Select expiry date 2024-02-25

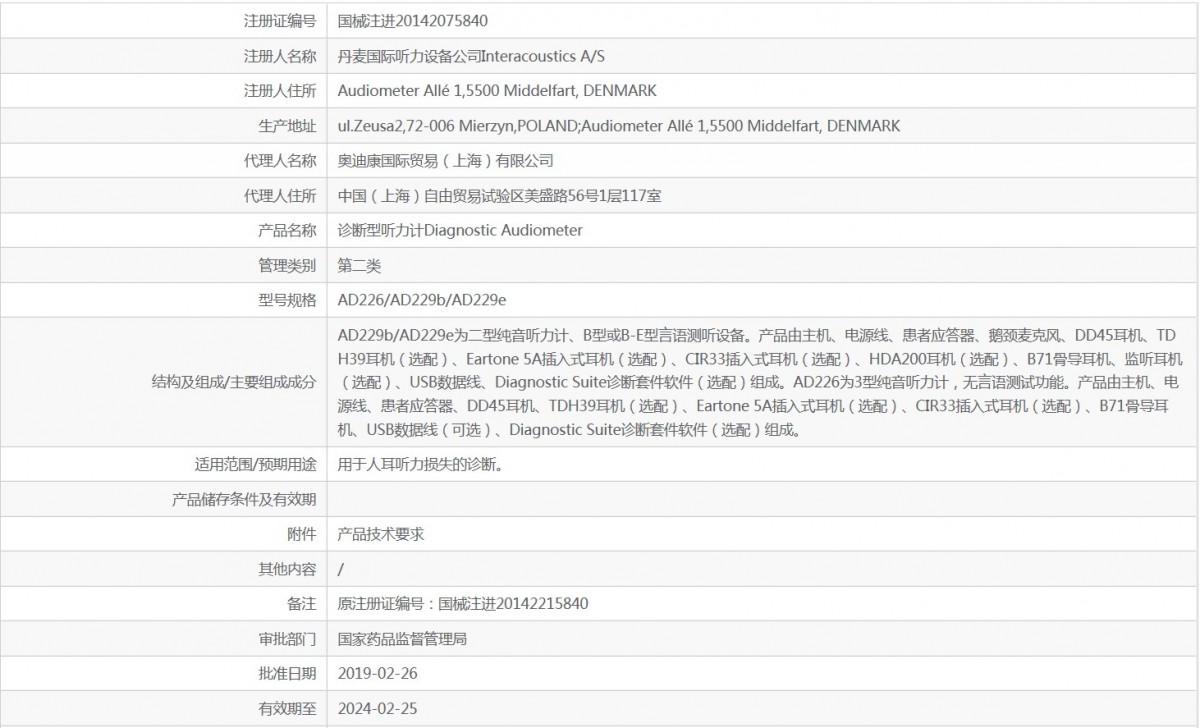click(377, 708)
